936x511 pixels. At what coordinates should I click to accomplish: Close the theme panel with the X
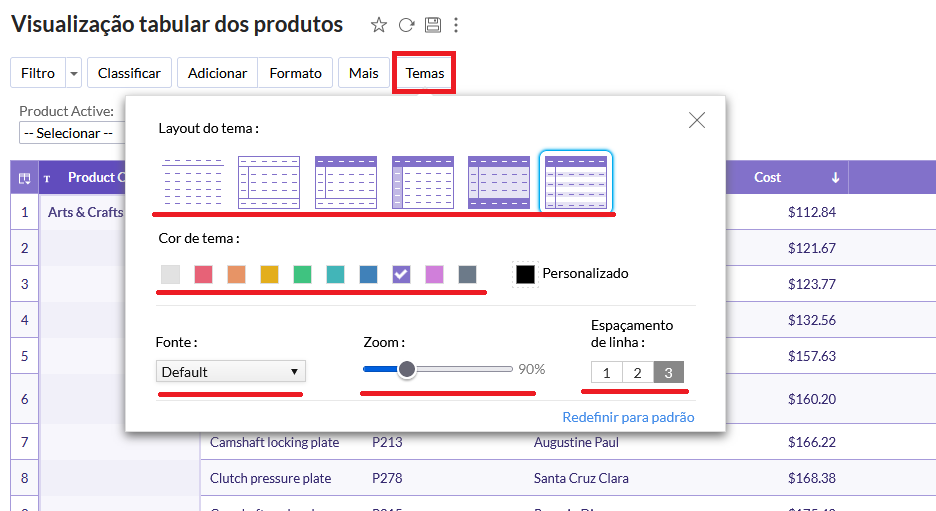click(x=697, y=120)
